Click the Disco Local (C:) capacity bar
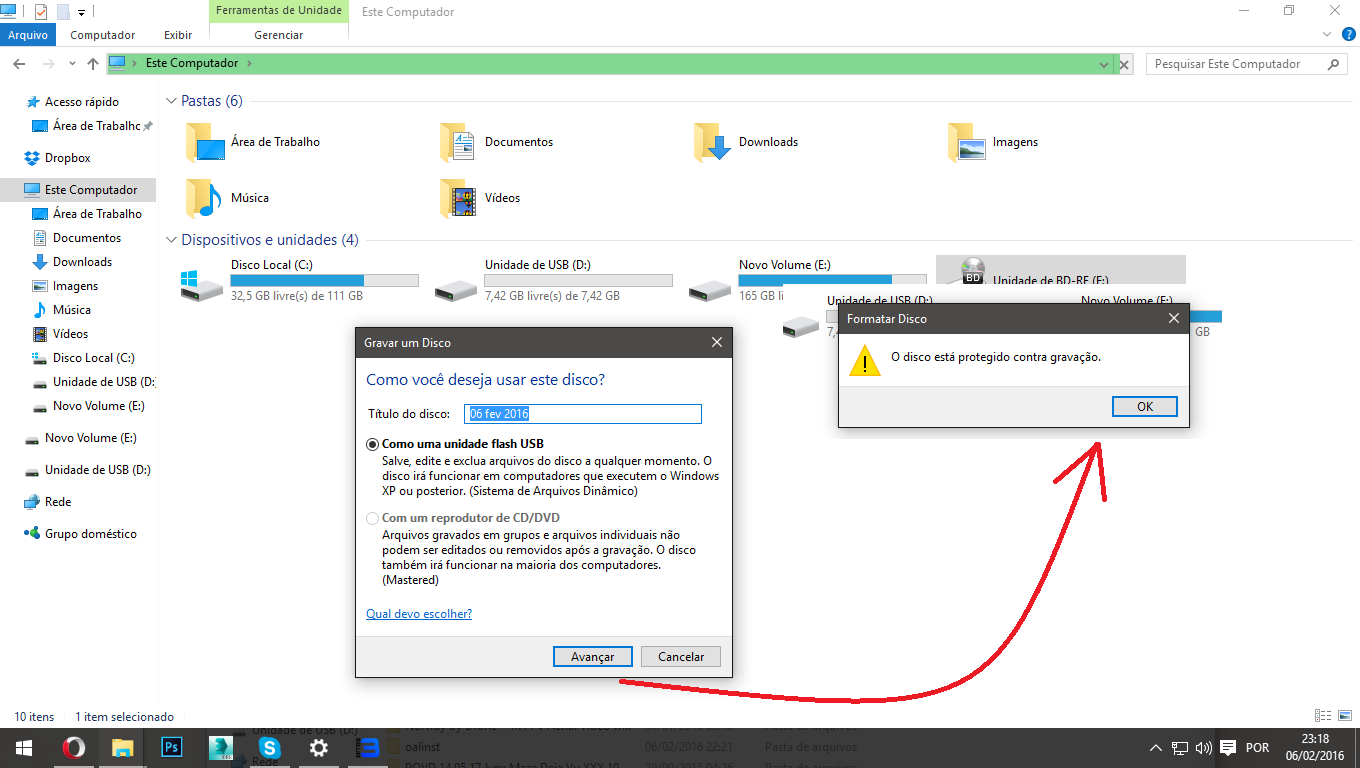Viewport: 1360px width, 768px height. (325, 281)
